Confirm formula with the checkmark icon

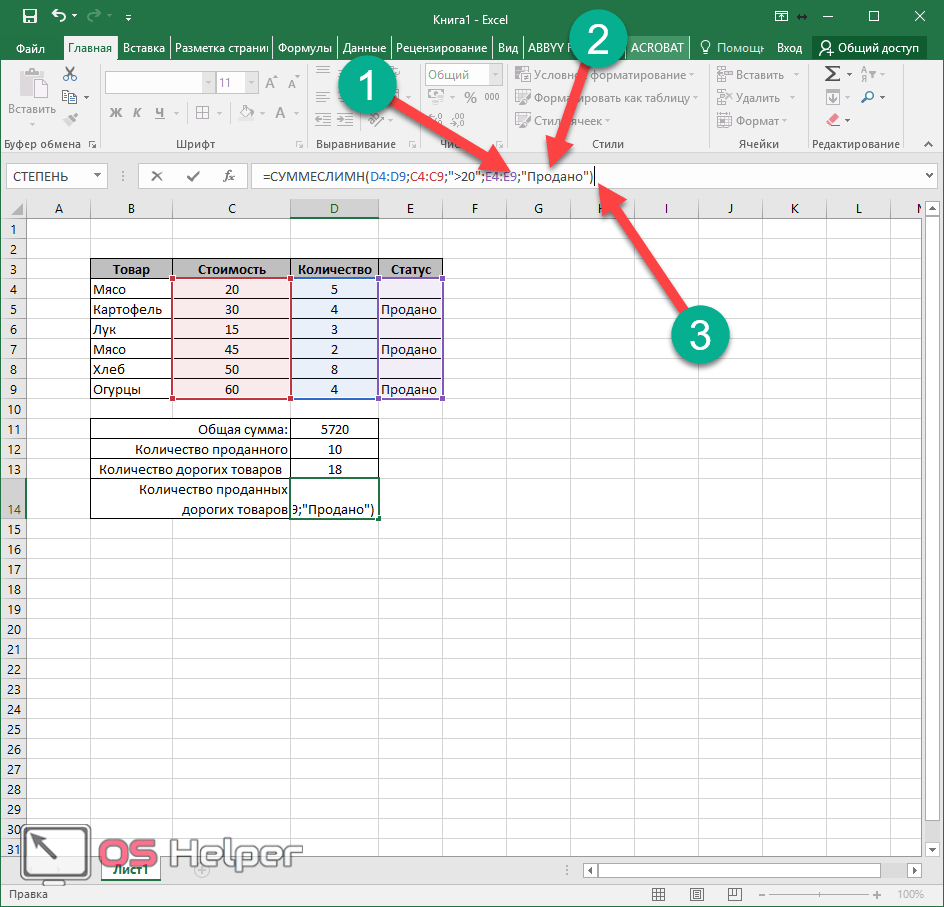pos(193,176)
